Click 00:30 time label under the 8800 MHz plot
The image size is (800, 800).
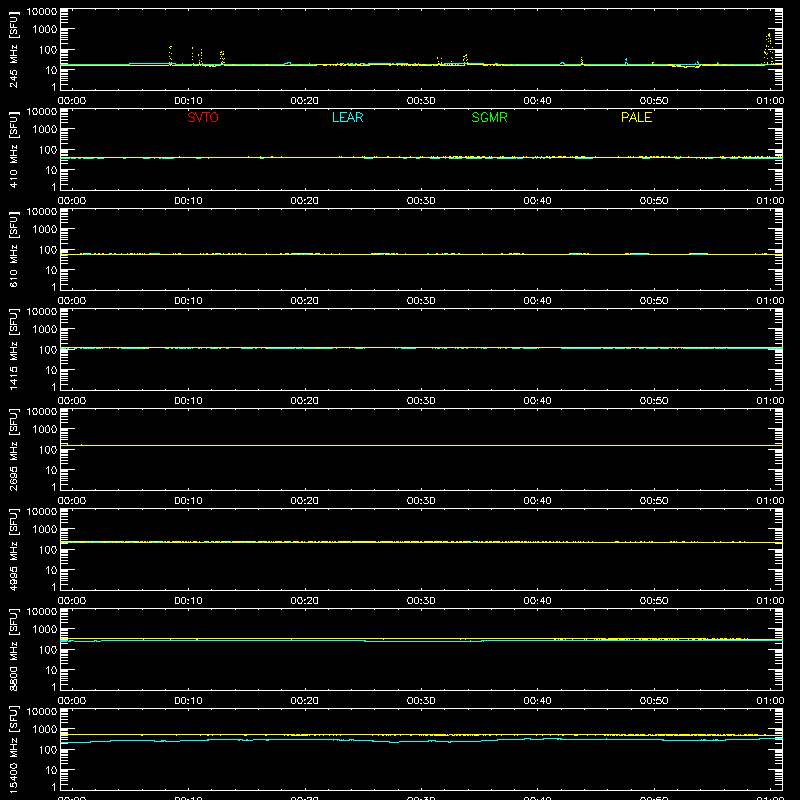pyautogui.click(x=421, y=701)
